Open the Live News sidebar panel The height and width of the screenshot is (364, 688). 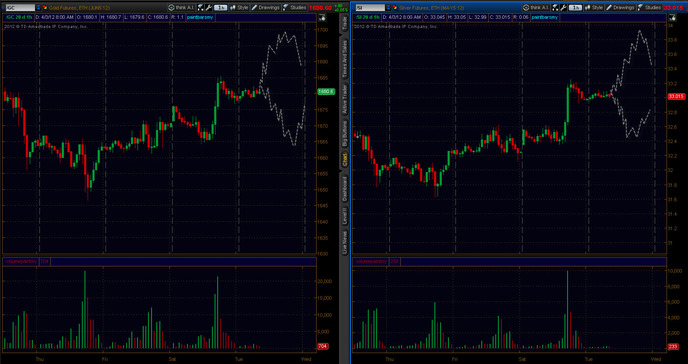pos(345,242)
